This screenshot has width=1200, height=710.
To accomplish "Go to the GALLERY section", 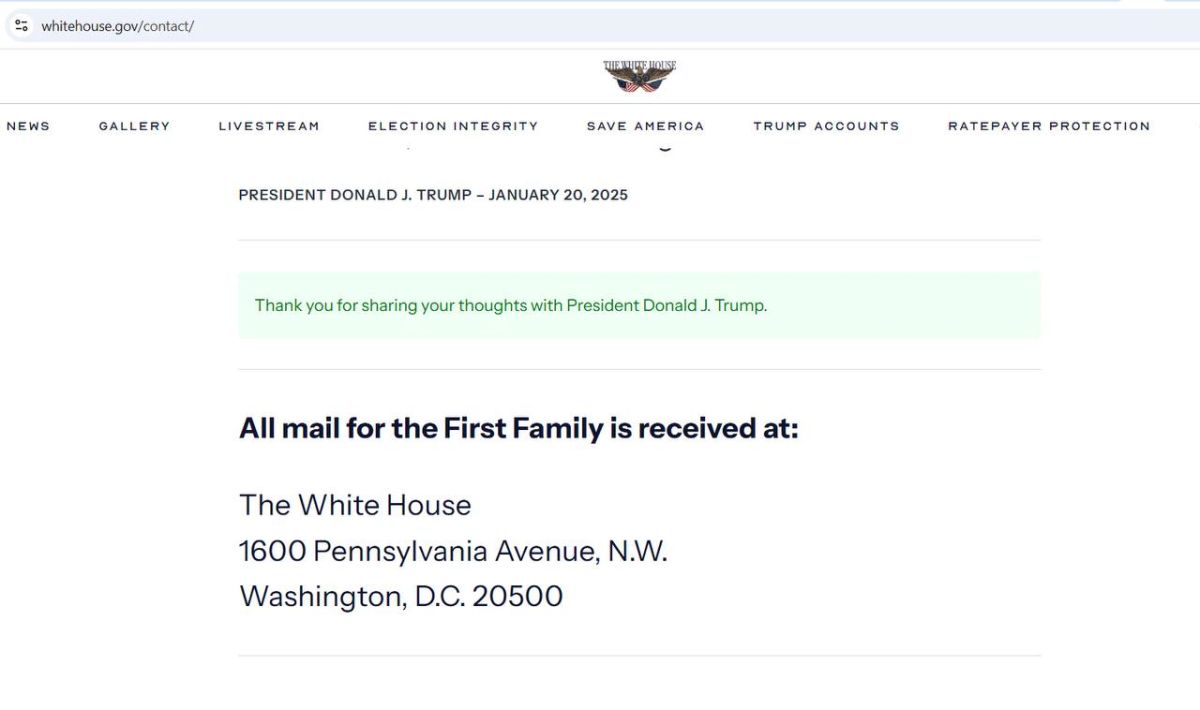I will 134,126.
